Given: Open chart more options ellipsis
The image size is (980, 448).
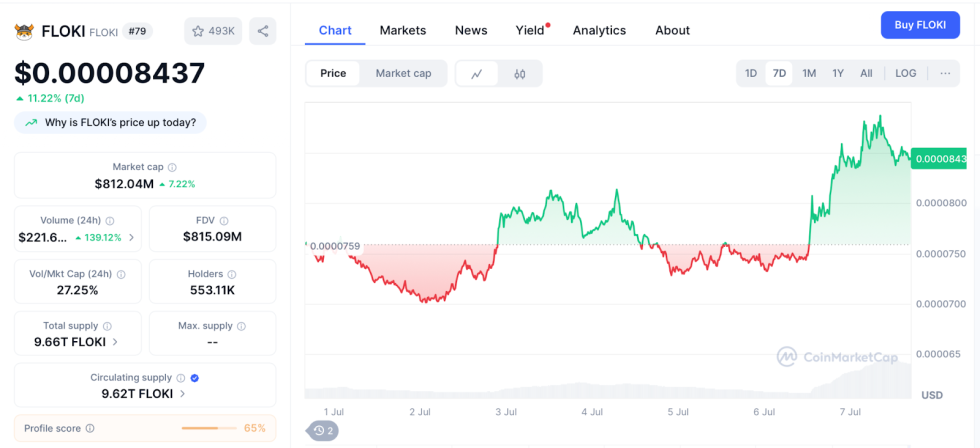Looking at the screenshot, I should (x=945, y=73).
